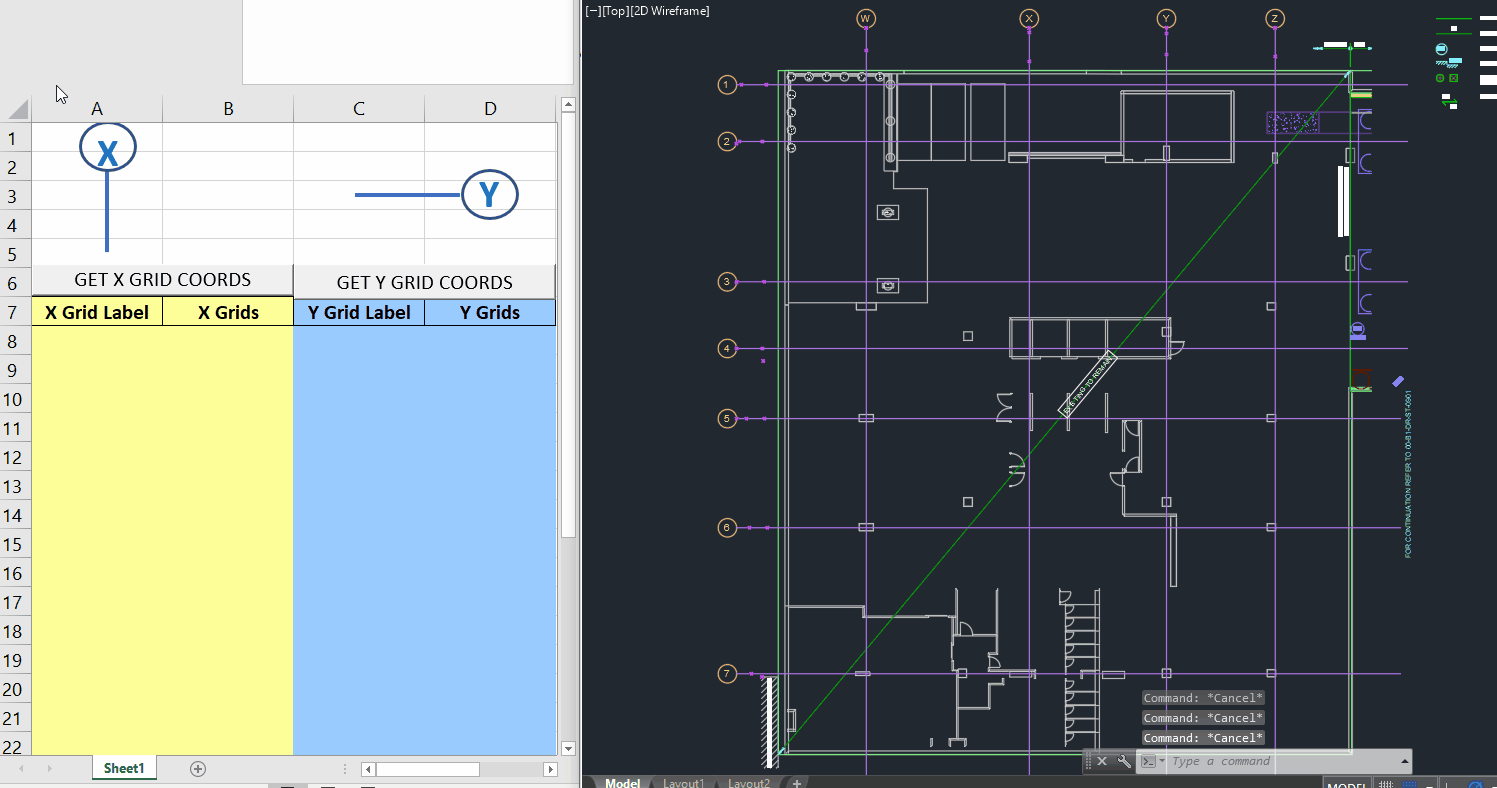Select column A header in Excel
This screenshot has width=1497, height=788.
[97, 108]
